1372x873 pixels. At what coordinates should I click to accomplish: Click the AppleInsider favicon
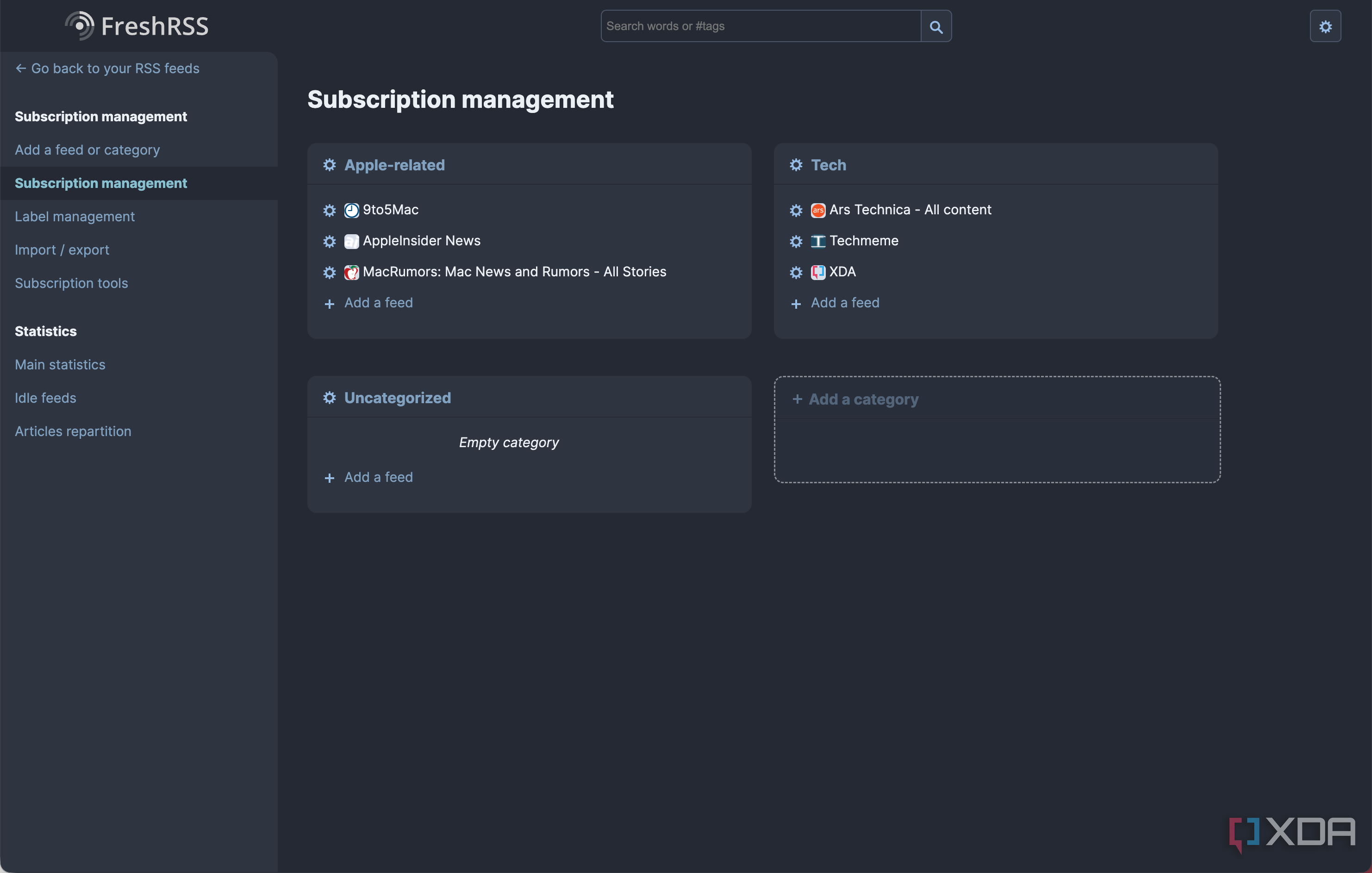pyautogui.click(x=351, y=242)
